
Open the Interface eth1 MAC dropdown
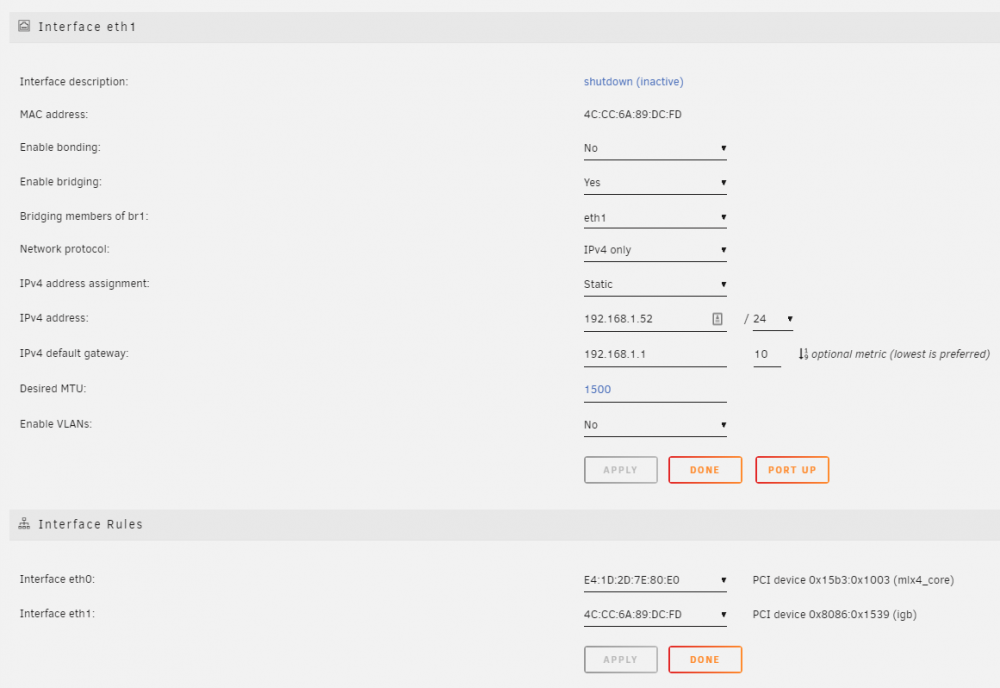tap(655, 615)
